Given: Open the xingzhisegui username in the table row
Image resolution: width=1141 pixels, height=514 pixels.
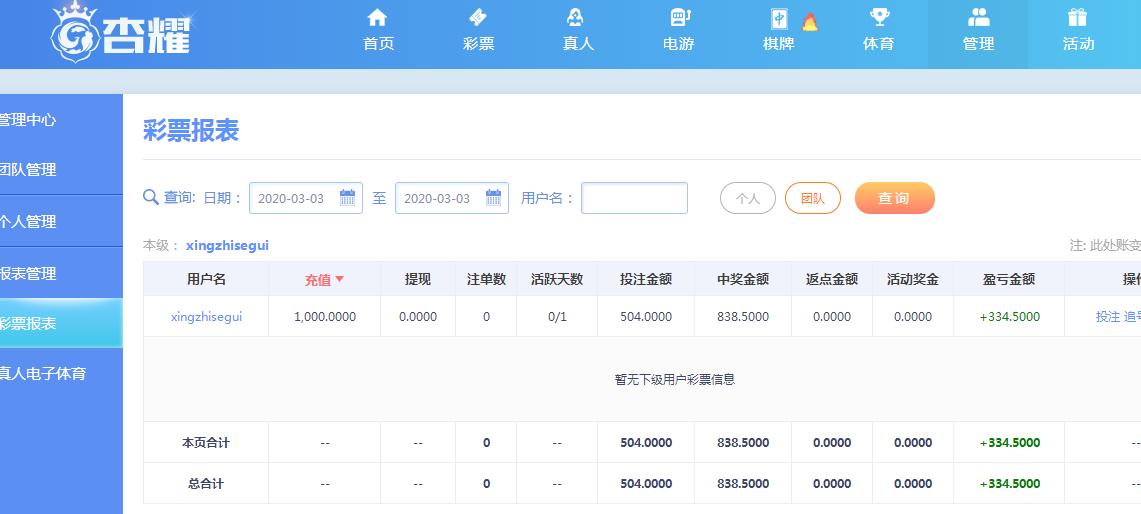Looking at the screenshot, I should pos(206,317).
